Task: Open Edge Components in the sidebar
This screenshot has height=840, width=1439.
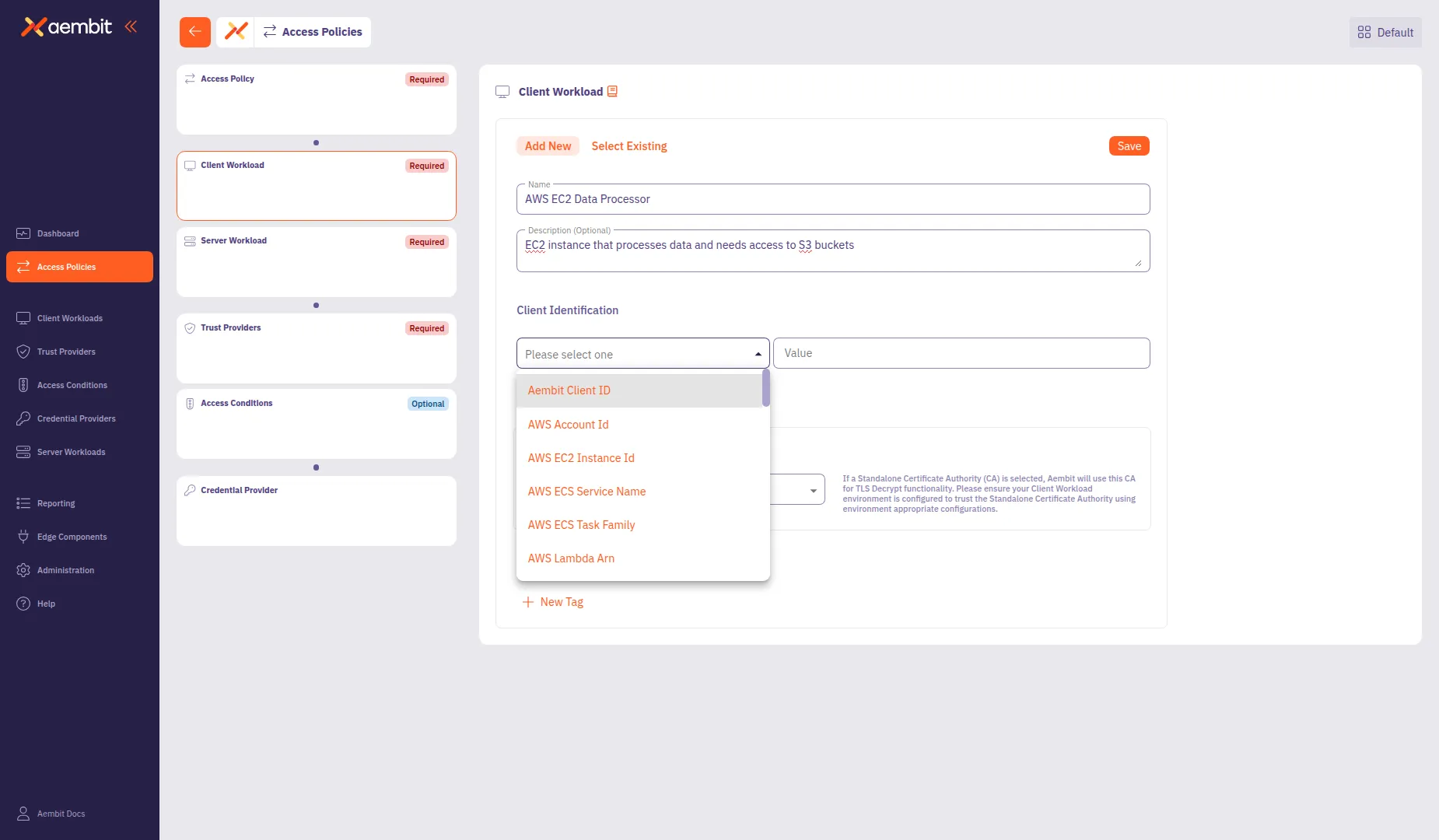Action: point(72,537)
